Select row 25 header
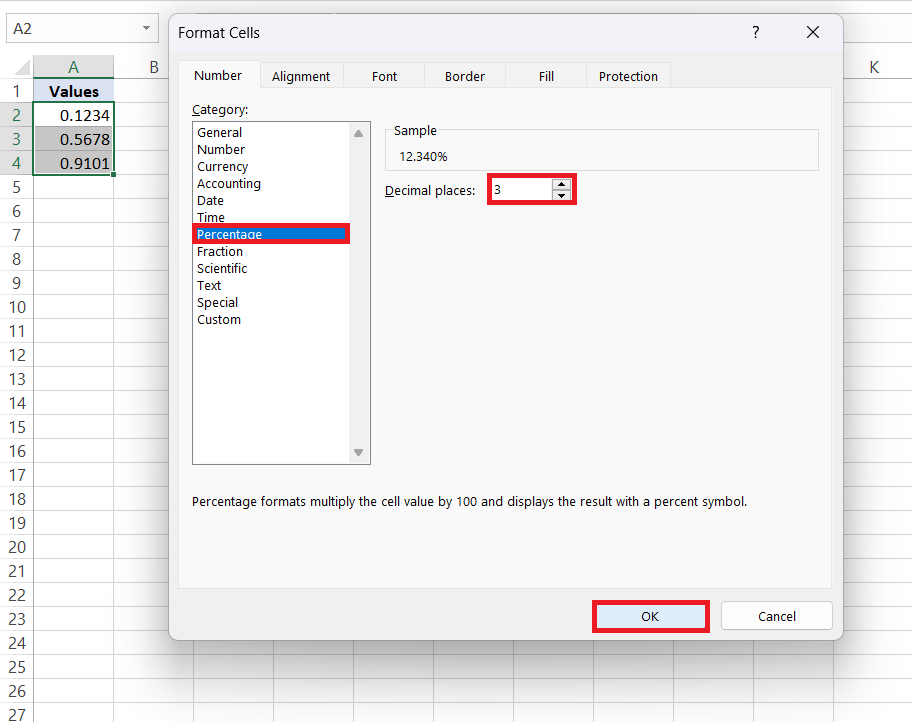 [x=16, y=667]
